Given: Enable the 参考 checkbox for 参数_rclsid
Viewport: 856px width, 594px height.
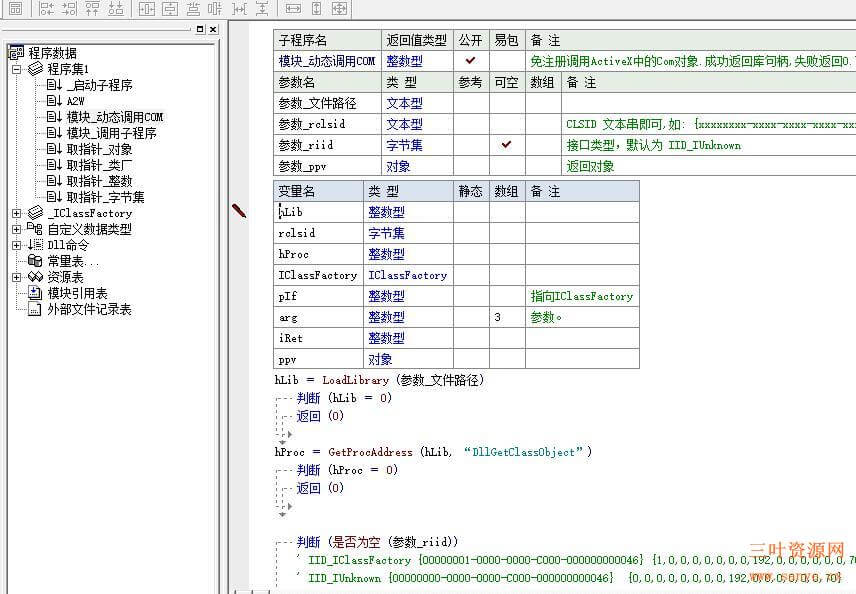Looking at the screenshot, I should point(470,122).
